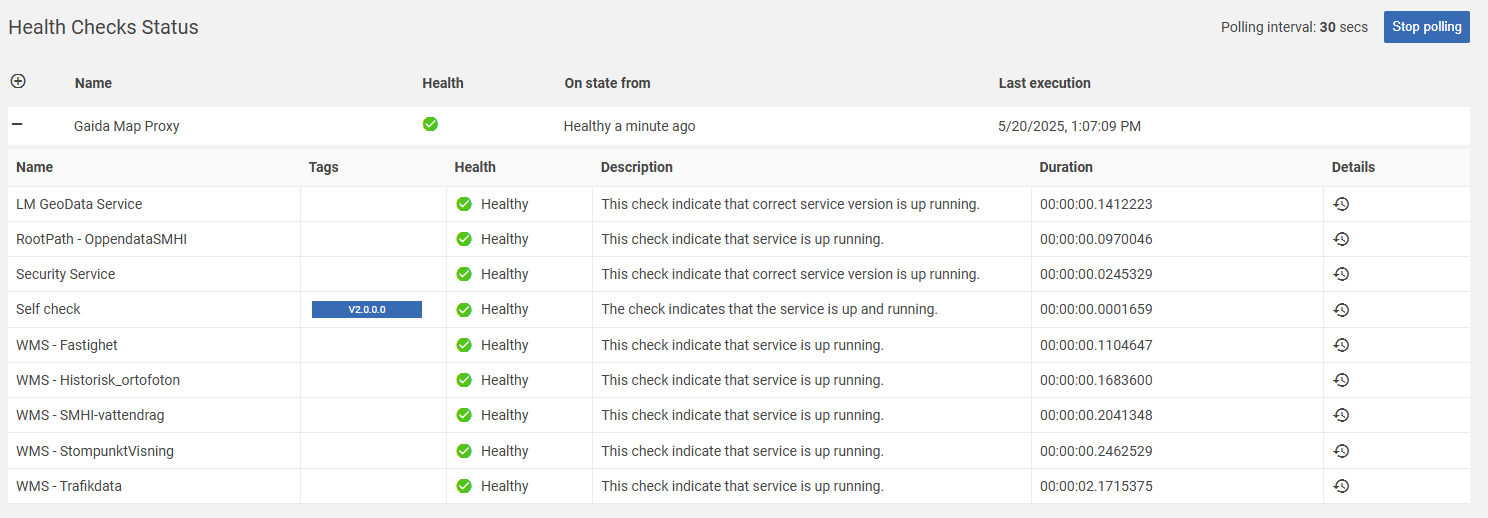Screen dimensions: 1488x518
Task: Open WMS - StompunktVisning history icon
Action: point(1341,451)
